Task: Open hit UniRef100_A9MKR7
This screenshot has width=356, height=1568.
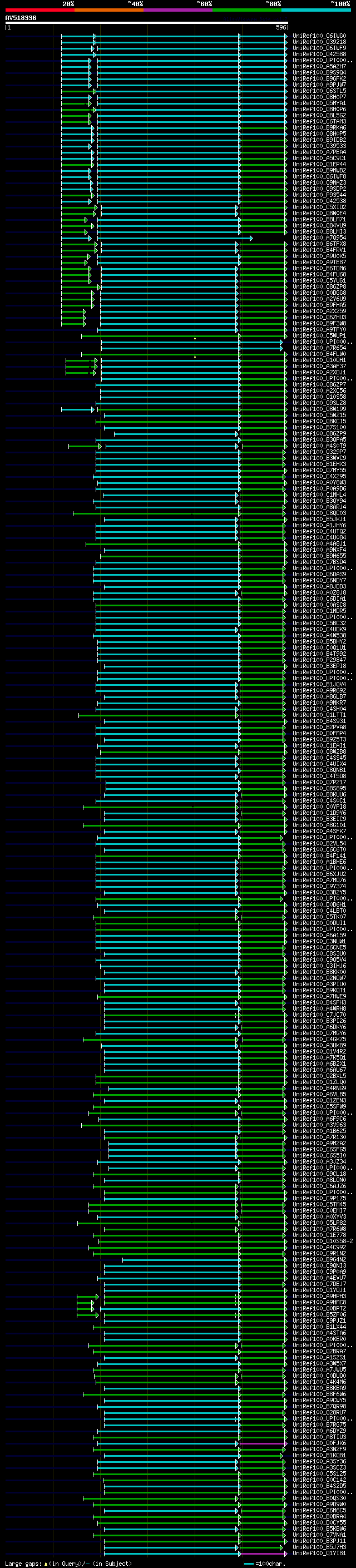Action: click(319, 703)
